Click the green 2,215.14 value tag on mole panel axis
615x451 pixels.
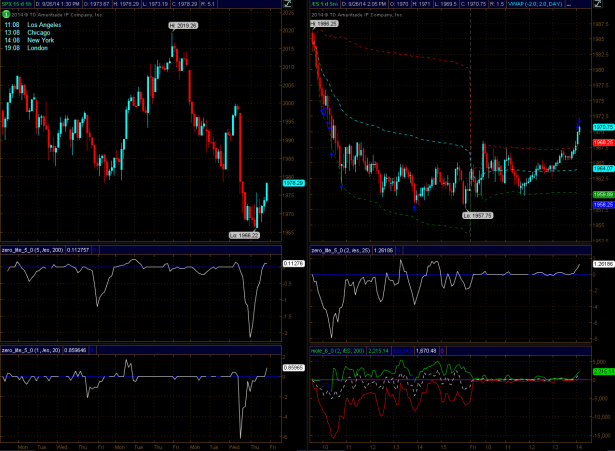point(604,371)
